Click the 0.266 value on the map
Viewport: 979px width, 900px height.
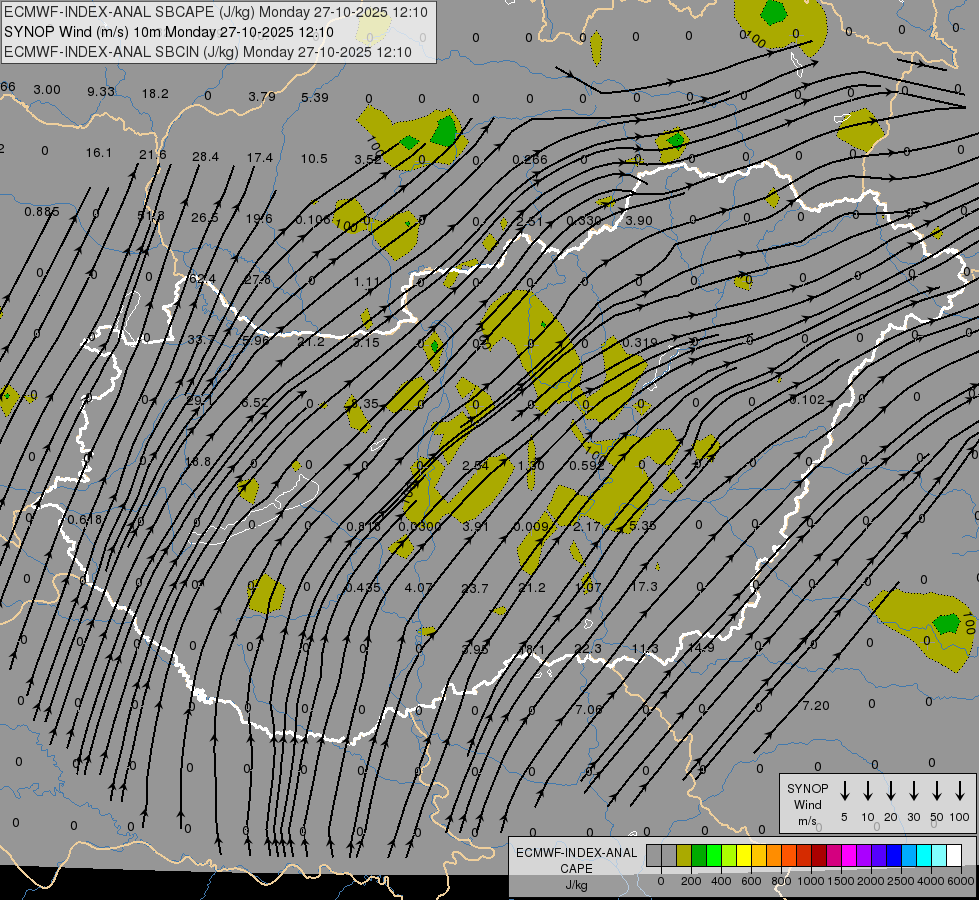click(x=529, y=160)
